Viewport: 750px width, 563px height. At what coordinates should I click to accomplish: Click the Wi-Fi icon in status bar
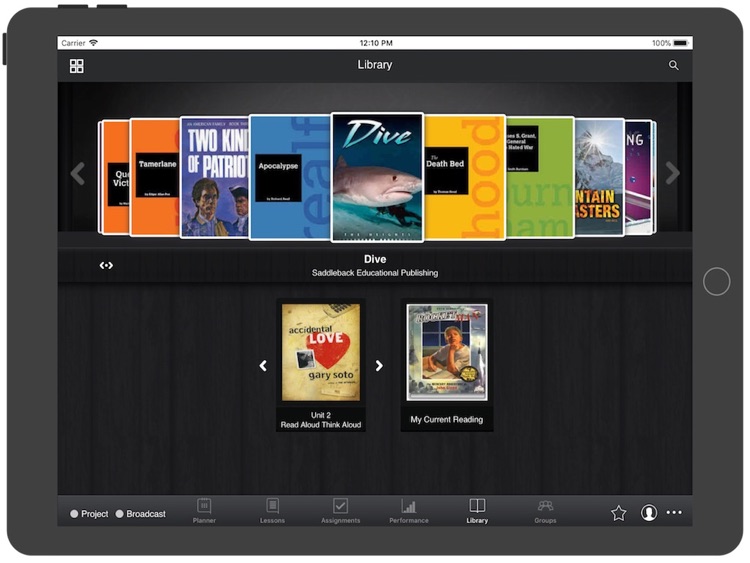[93, 43]
